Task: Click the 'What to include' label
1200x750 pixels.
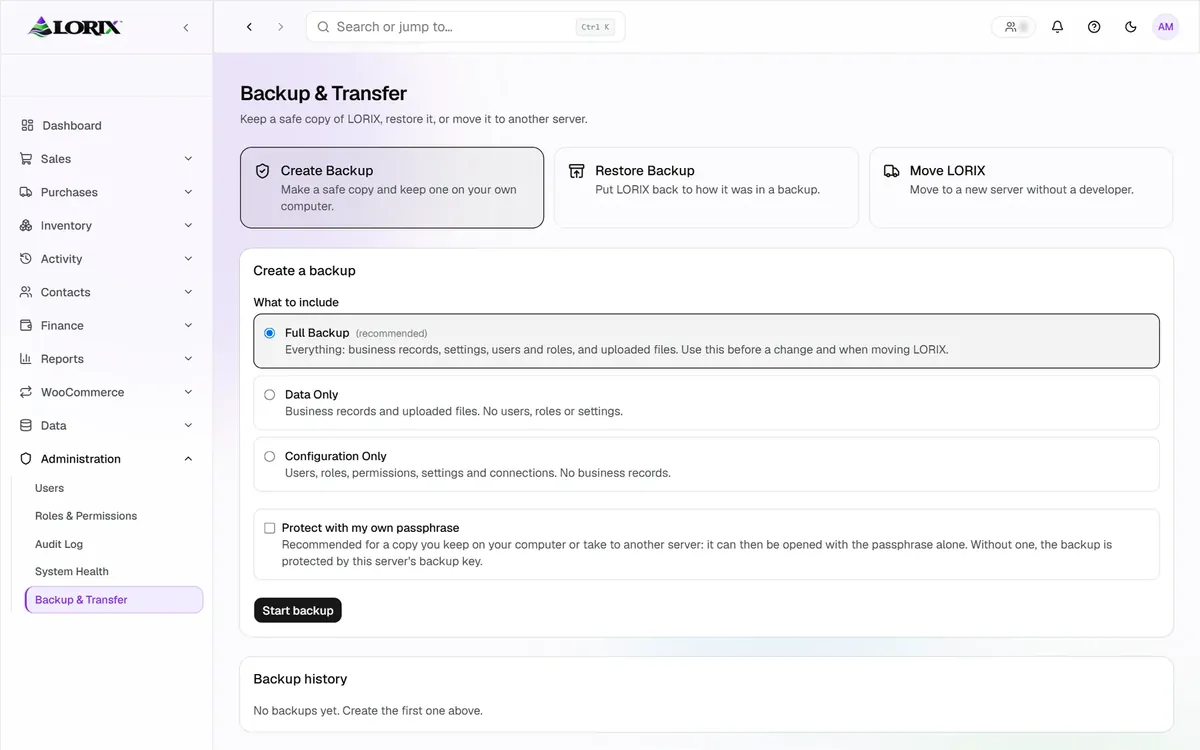Action: tap(296, 302)
